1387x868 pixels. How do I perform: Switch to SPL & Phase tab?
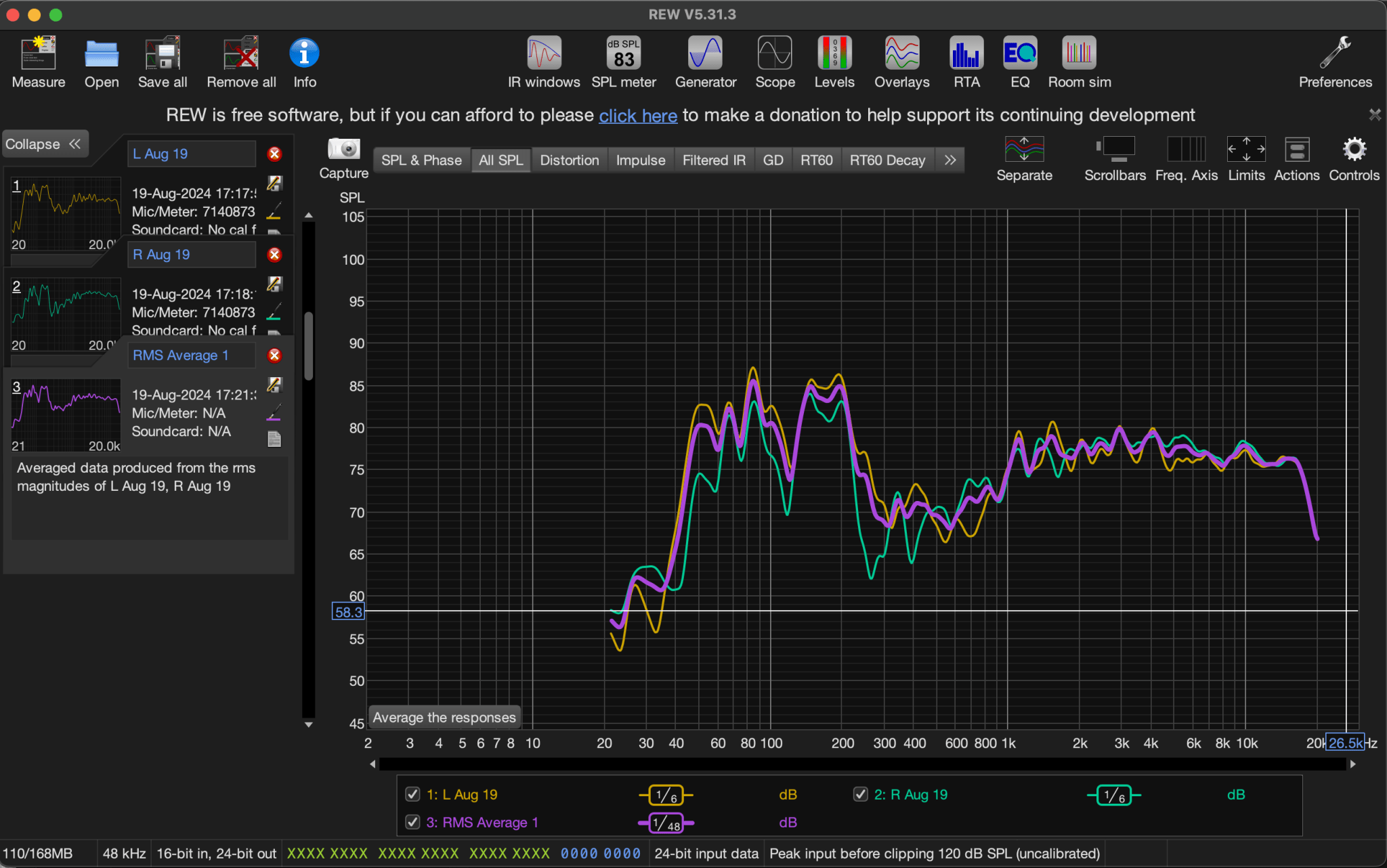click(421, 160)
